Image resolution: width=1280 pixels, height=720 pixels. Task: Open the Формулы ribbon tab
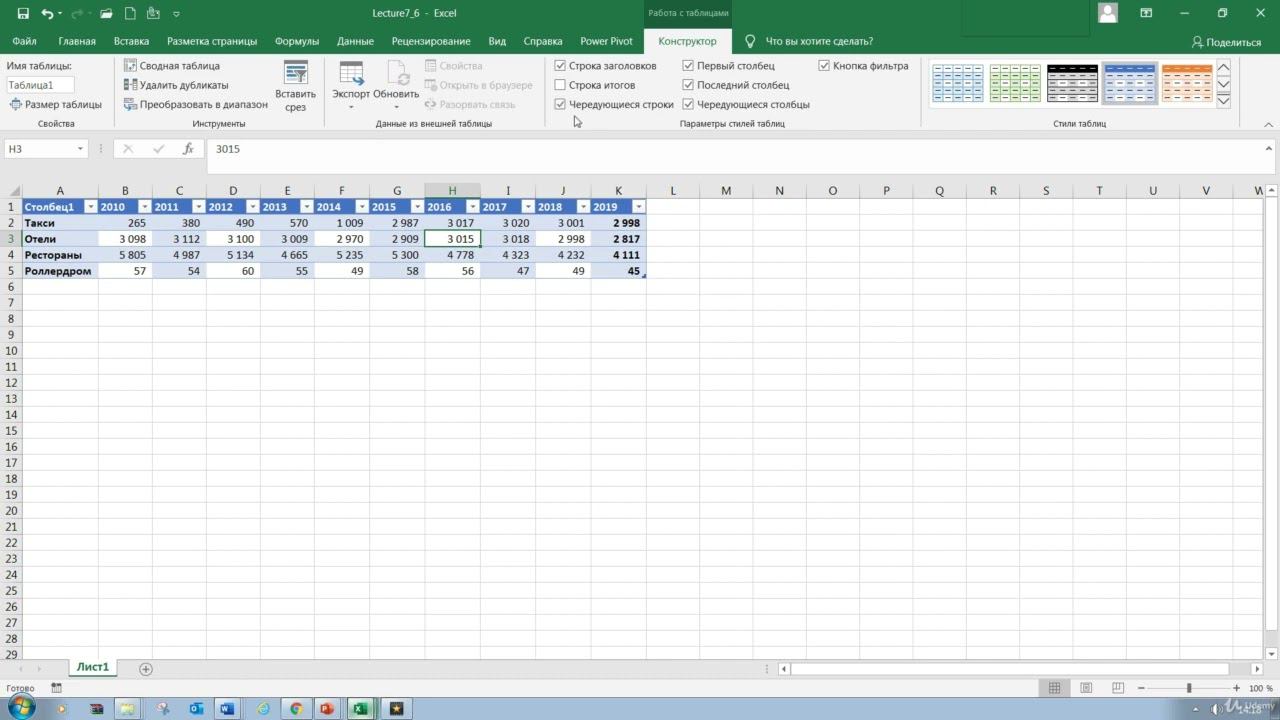pos(297,41)
